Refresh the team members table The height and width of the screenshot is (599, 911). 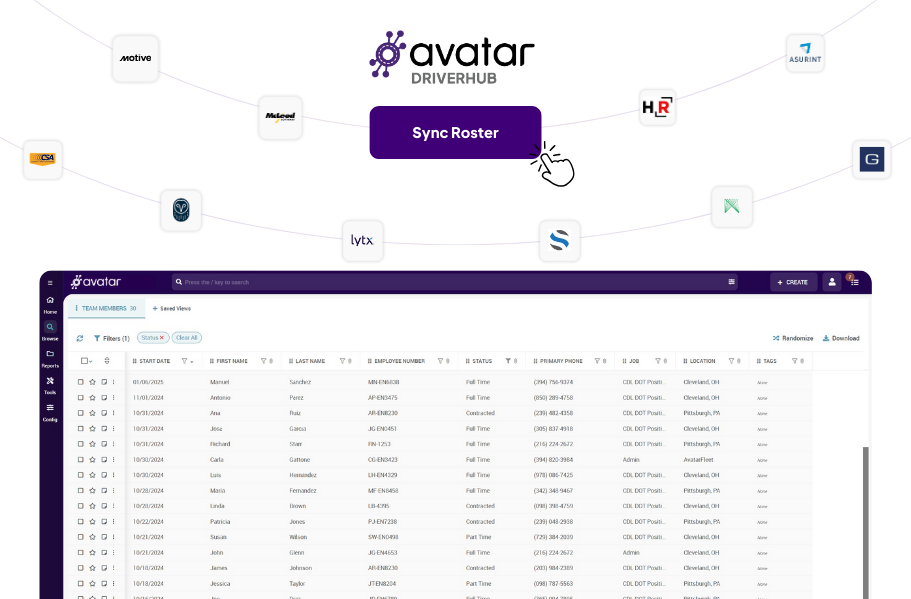(x=79, y=337)
